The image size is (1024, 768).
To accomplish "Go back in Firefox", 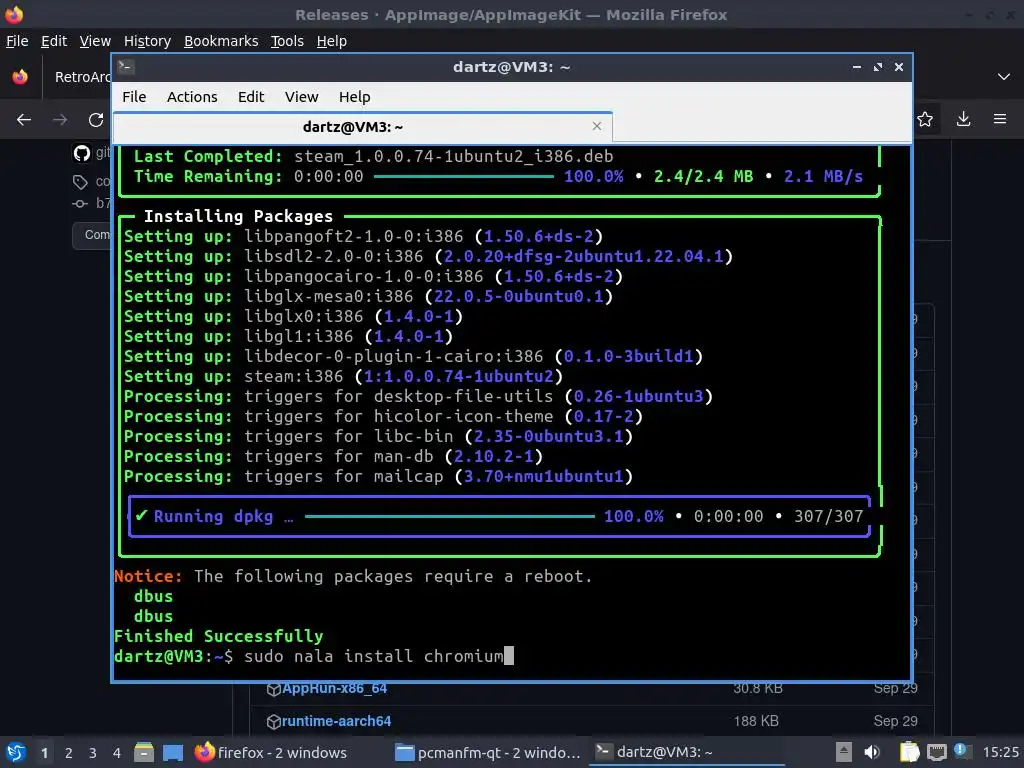I will click(x=24, y=120).
